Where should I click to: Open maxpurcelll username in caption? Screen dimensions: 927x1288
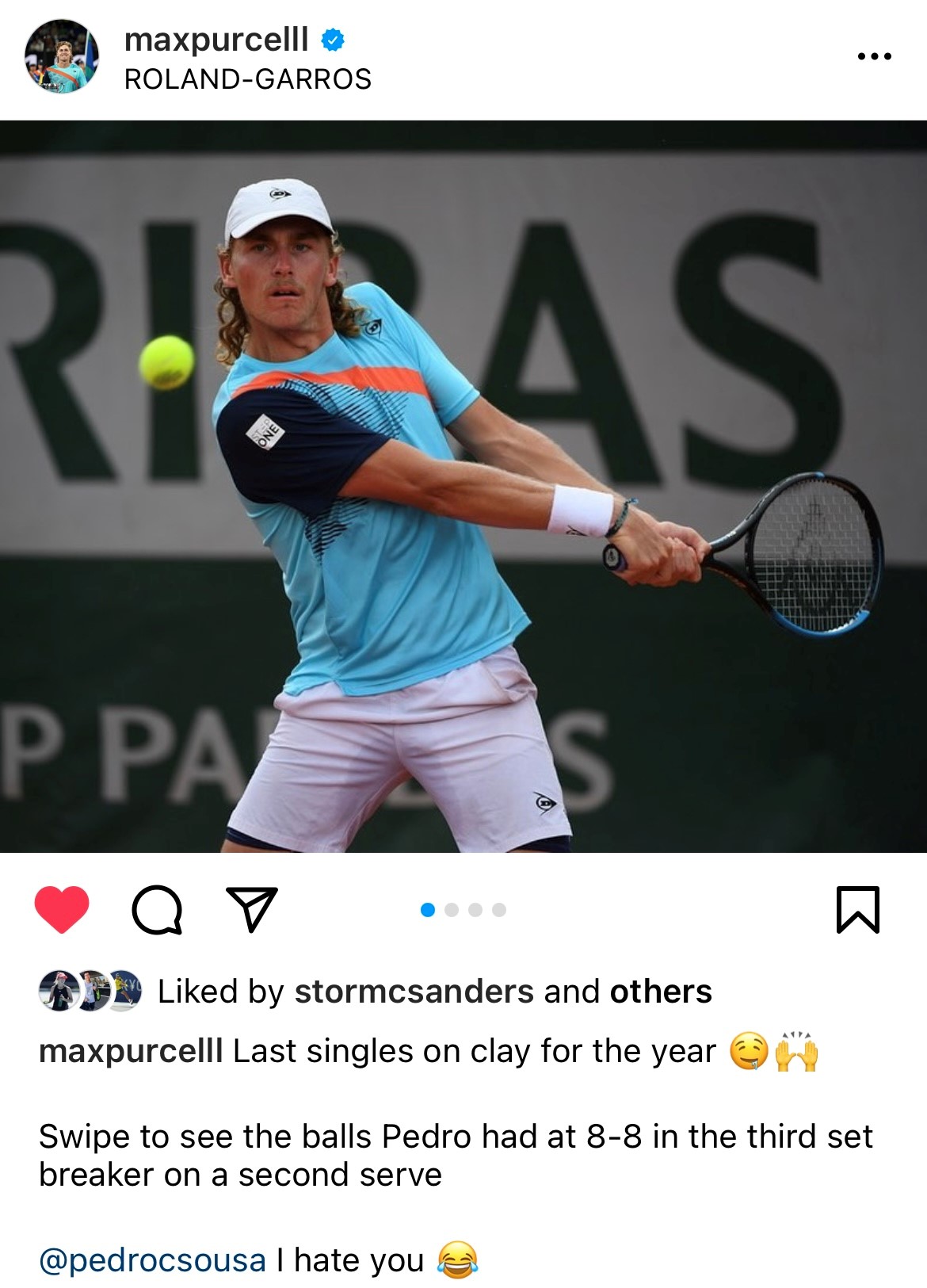(131, 1052)
